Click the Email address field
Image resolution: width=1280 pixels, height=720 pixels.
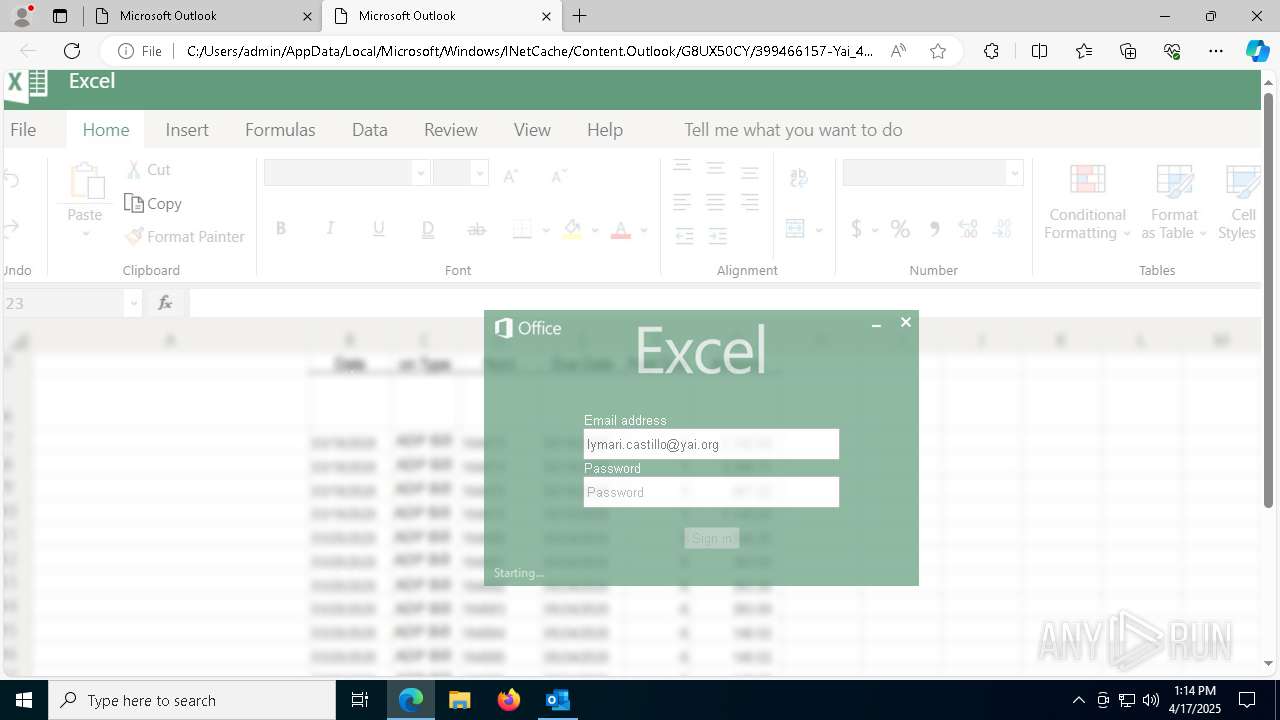coord(711,444)
